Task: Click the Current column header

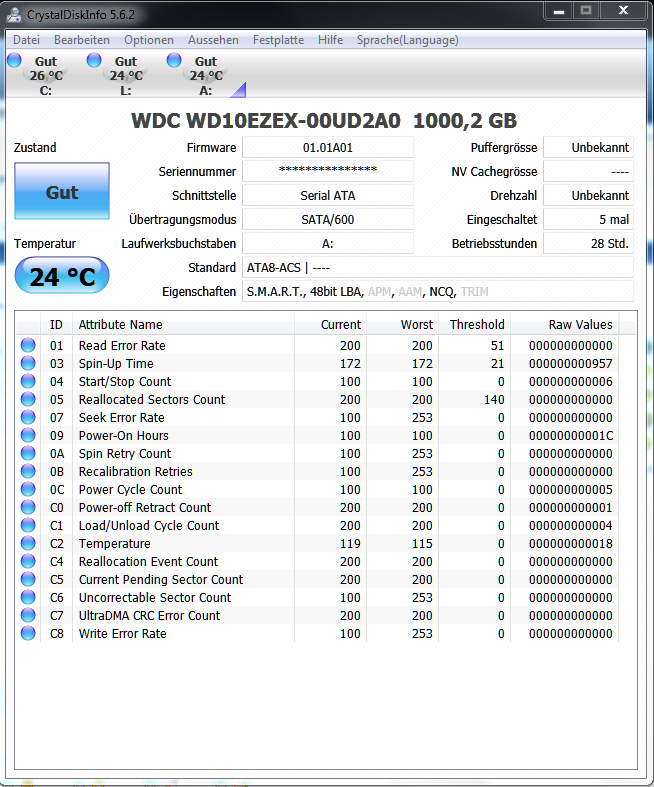Action: pos(330,325)
